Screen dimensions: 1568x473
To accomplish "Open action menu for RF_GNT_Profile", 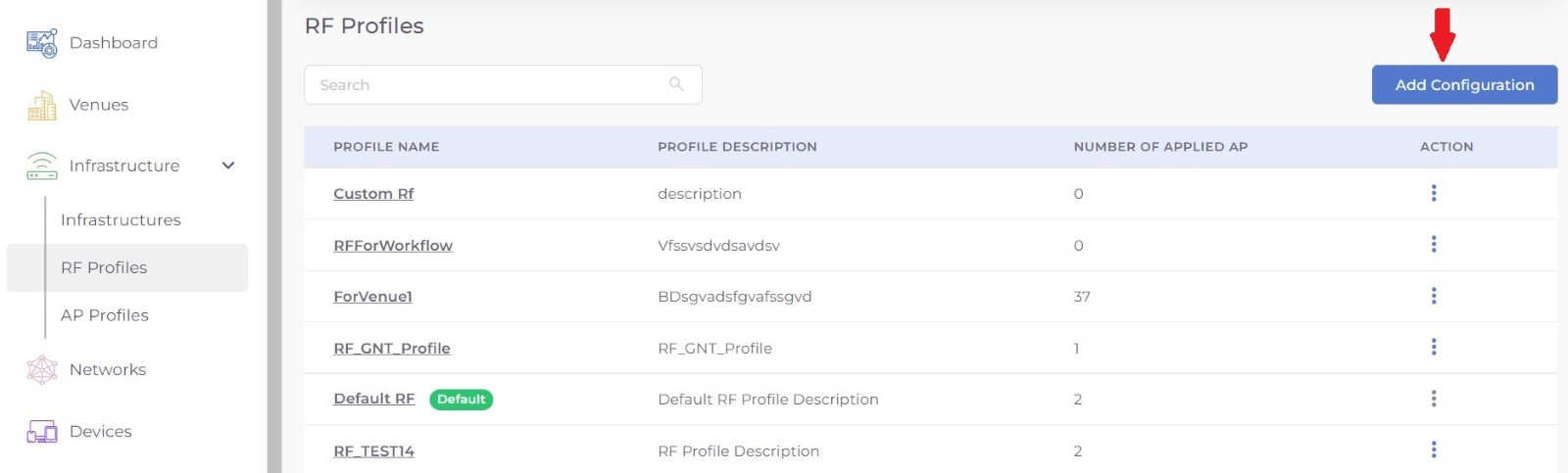I will tap(1433, 347).
